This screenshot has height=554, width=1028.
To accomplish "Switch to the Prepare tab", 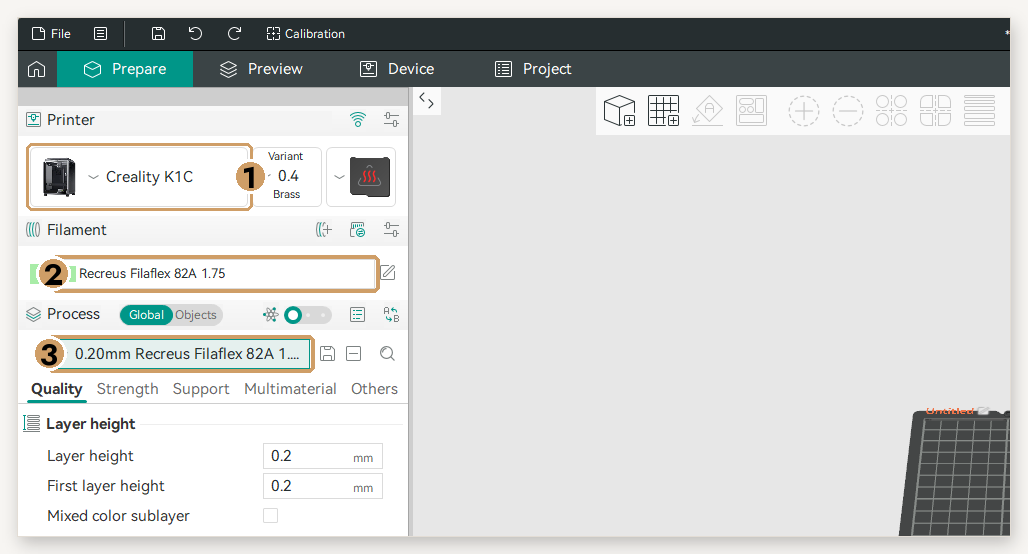I will [x=125, y=69].
